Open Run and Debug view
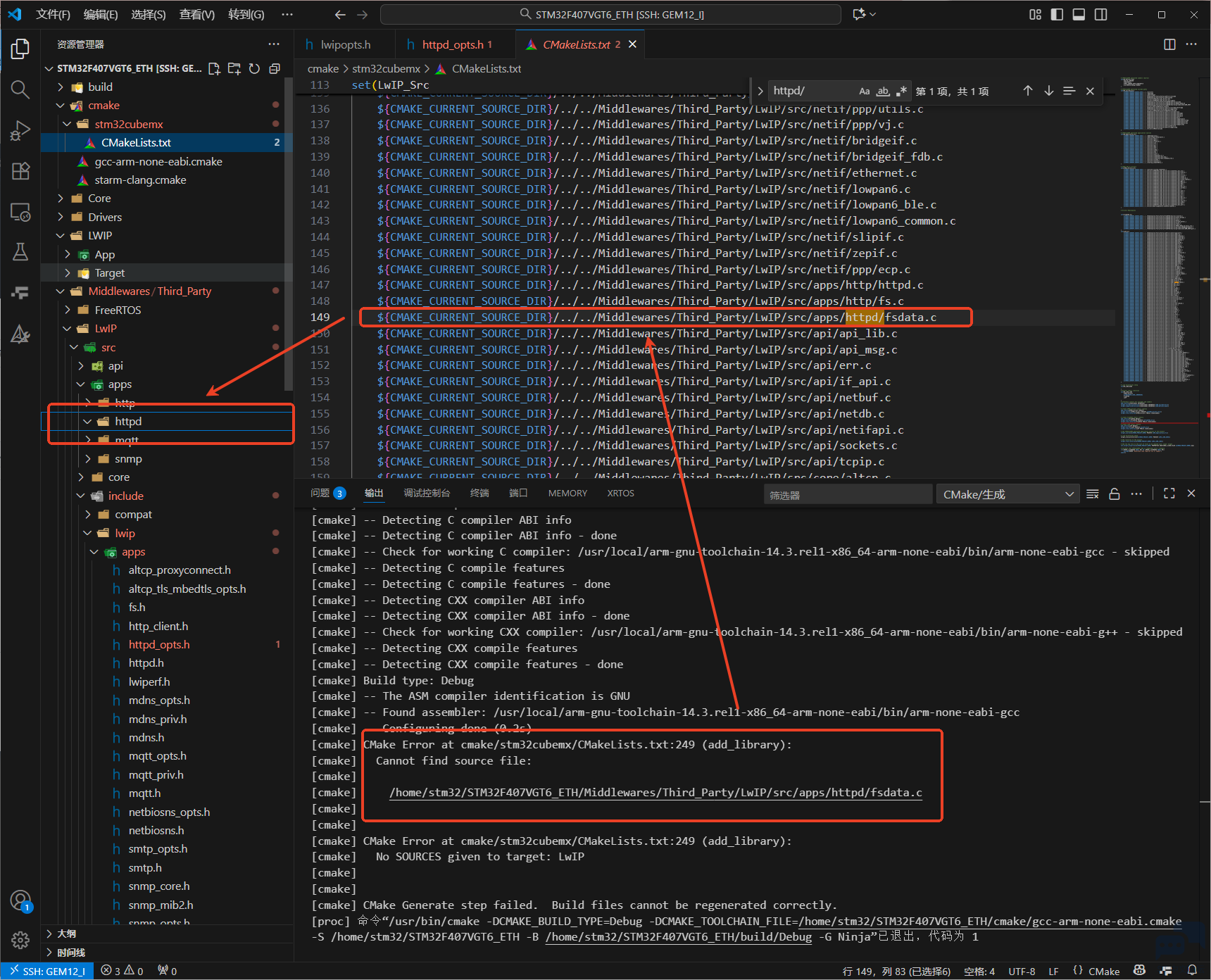This screenshot has width=1211, height=980. tap(20, 130)
